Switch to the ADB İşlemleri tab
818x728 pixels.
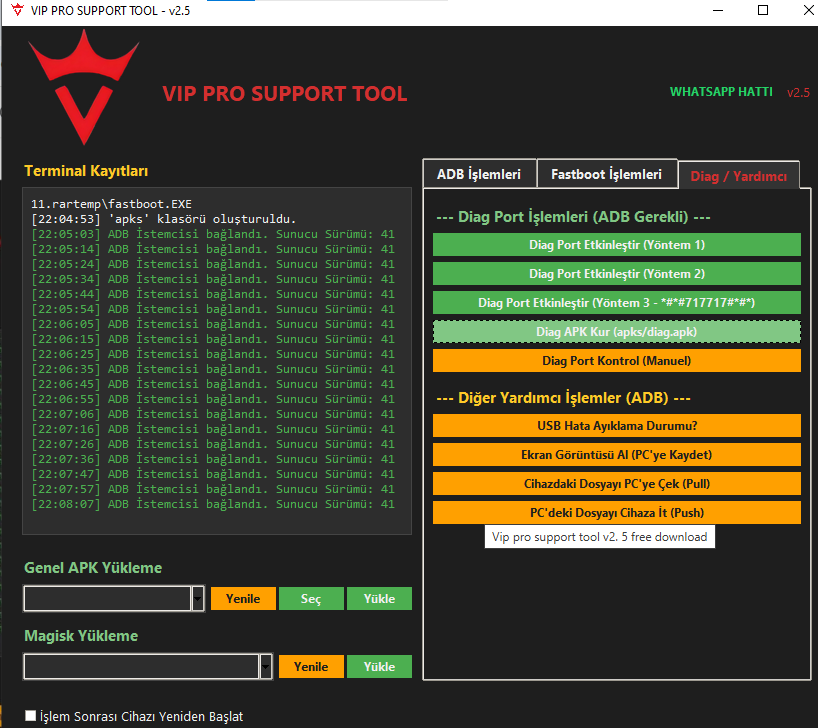click(479, 173)
